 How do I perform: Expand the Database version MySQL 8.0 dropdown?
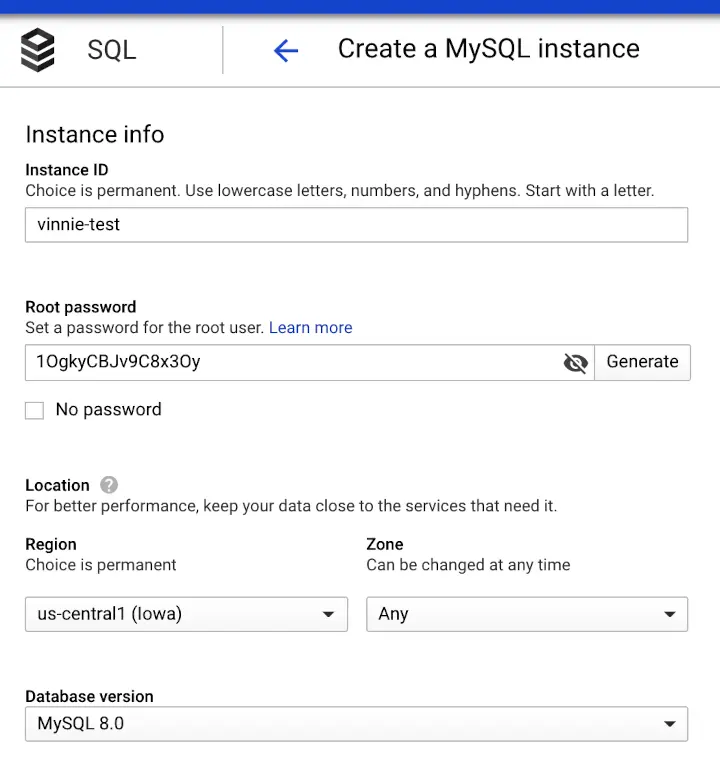356,723
